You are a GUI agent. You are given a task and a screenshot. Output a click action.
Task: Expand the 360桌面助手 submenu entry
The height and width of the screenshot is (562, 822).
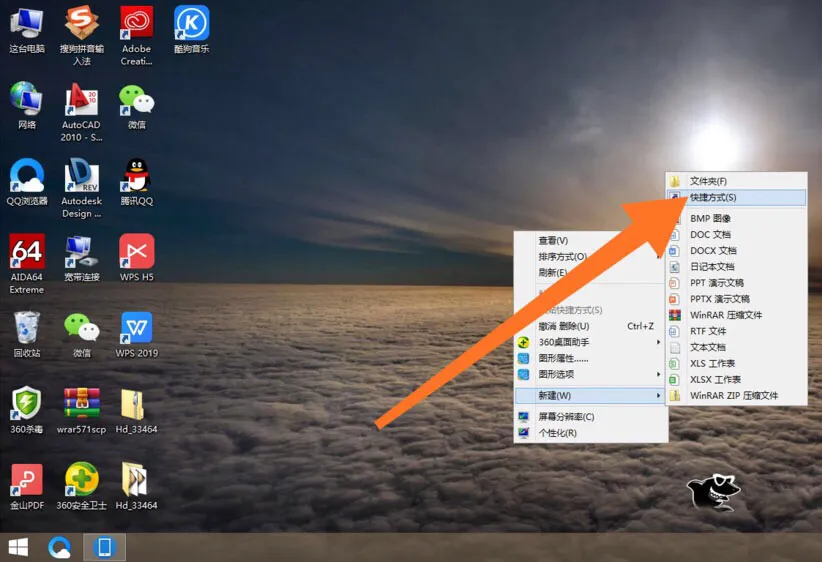click(590, 342)
